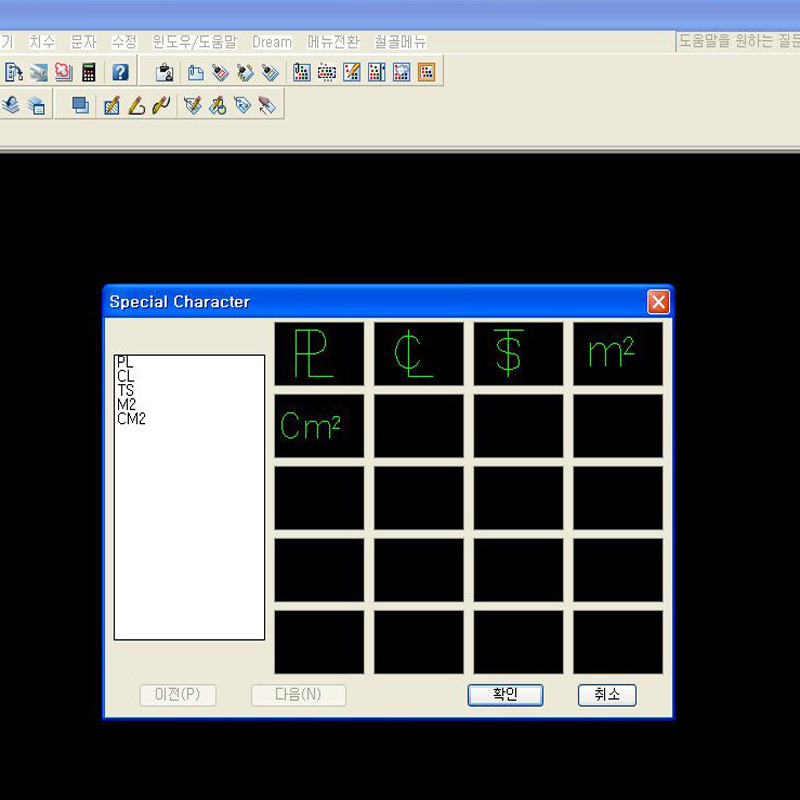Click the paperclip document icon
Screen dimensions: 800x800
(x=195, y=72)
